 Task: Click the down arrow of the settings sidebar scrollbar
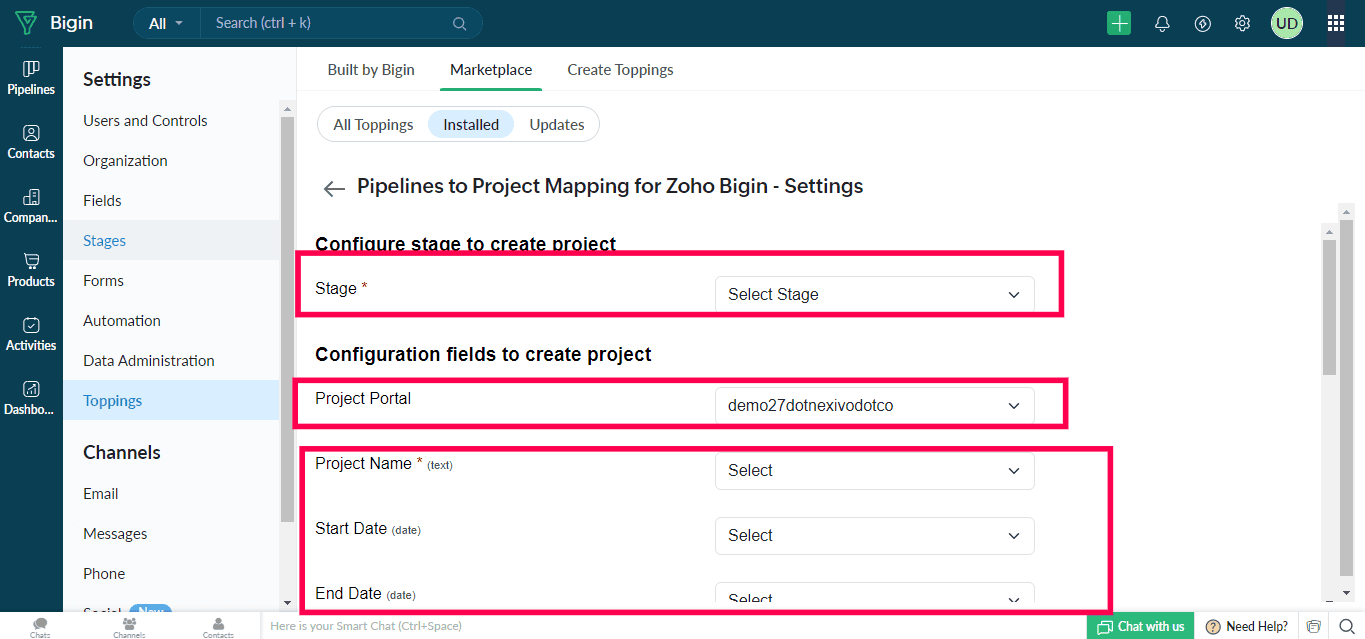point(288,603)
